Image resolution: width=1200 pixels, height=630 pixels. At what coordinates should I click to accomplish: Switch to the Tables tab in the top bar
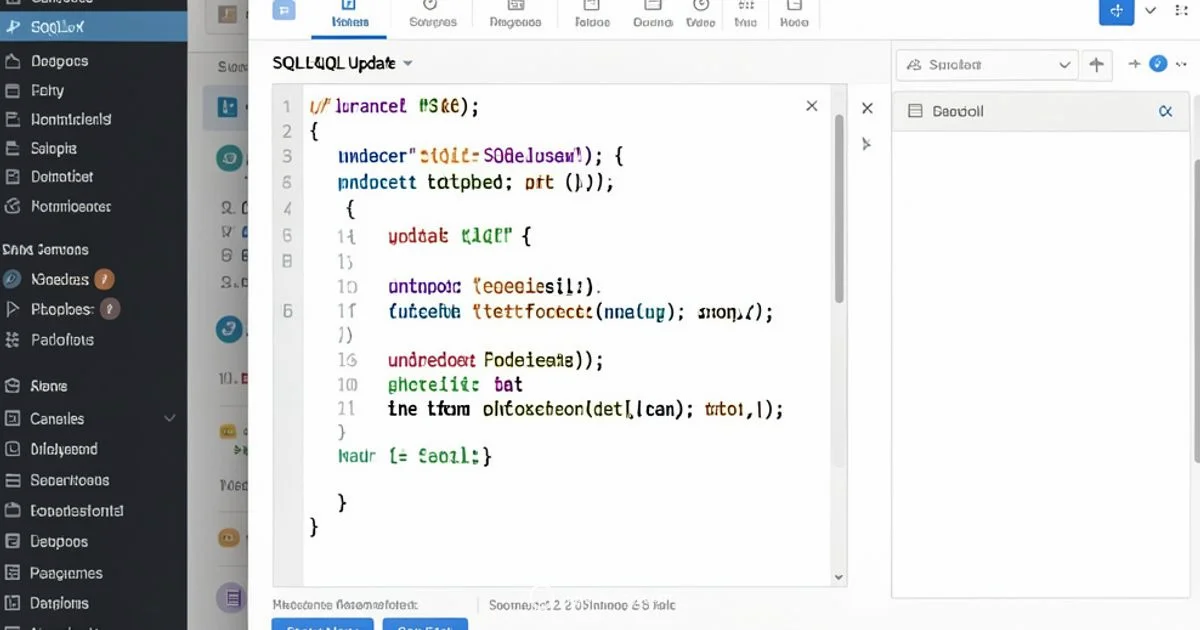click(x=350, y=16)
